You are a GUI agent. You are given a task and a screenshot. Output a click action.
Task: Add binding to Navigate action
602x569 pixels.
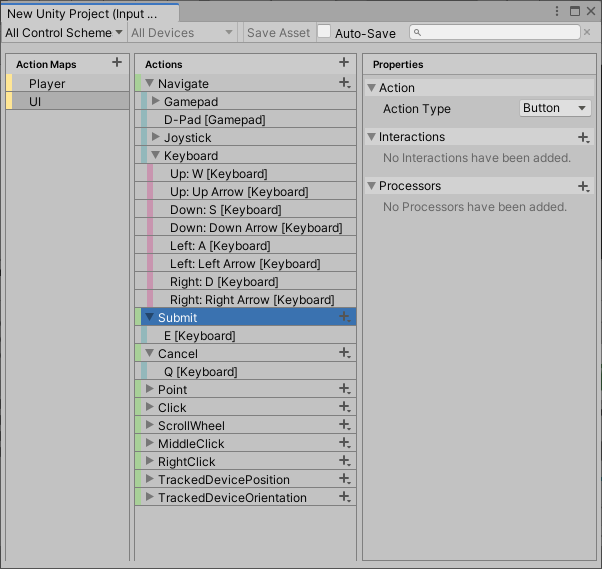[x=344, y=83]
